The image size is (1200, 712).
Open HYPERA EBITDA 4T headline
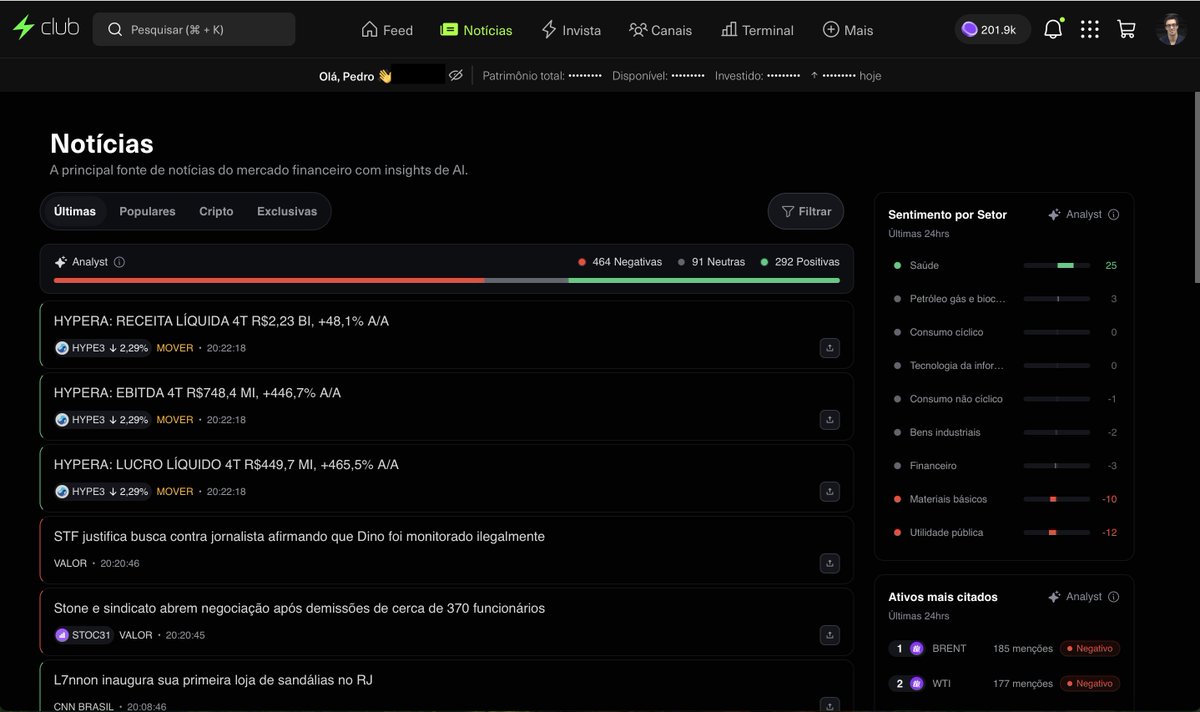(197, 393)
